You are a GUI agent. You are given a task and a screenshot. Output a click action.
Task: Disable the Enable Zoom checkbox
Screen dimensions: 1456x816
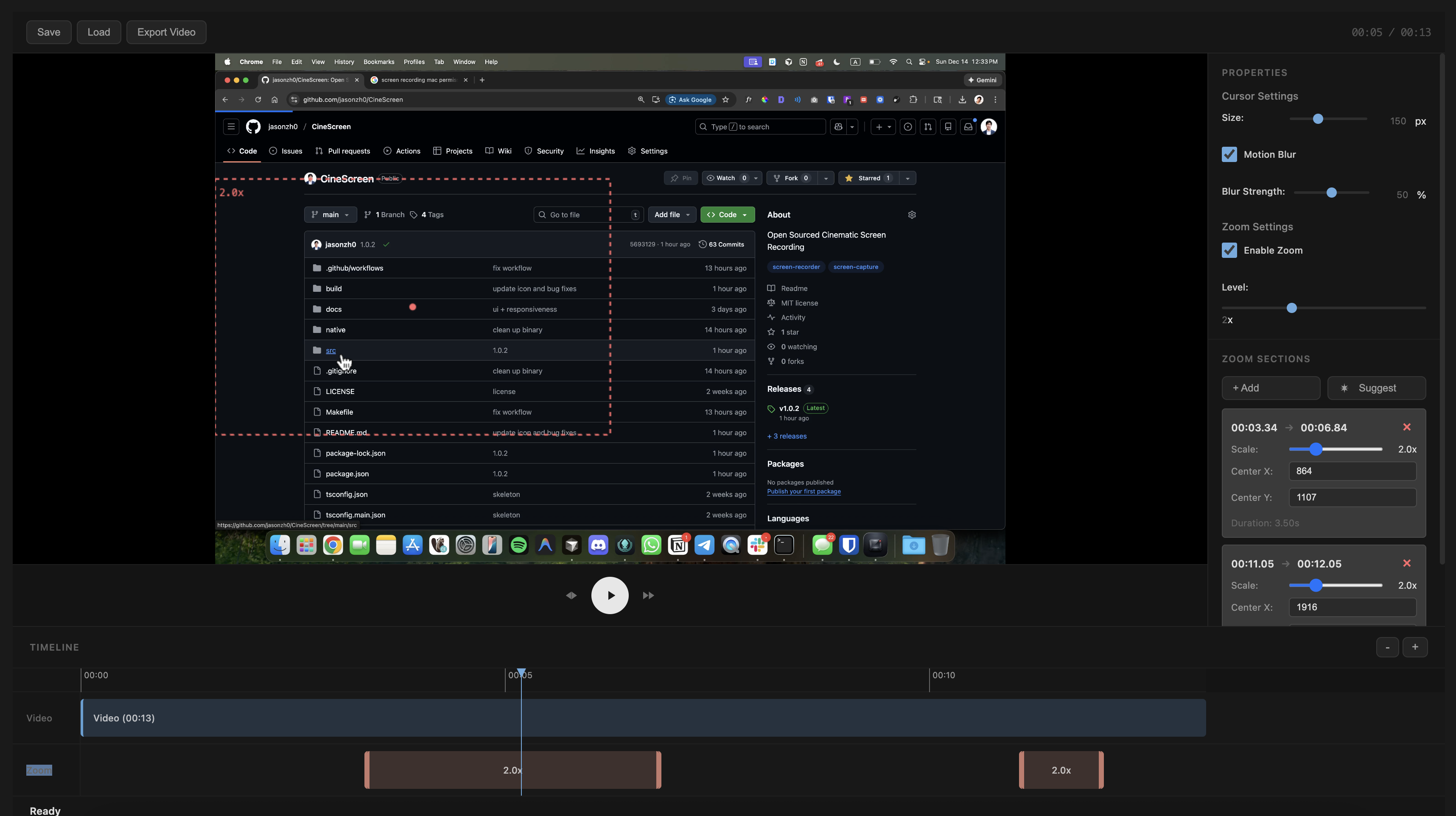[1230, 250]
